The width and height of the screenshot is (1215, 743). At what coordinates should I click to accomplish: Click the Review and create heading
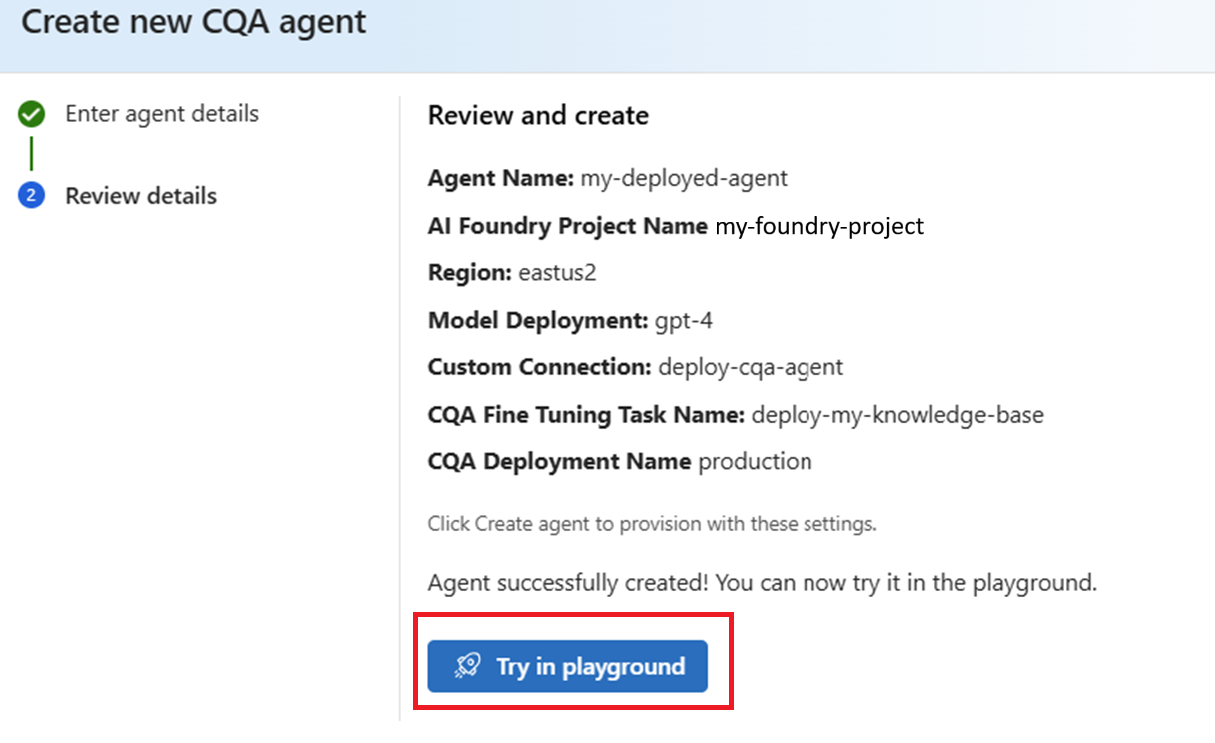tap(538, 116)
